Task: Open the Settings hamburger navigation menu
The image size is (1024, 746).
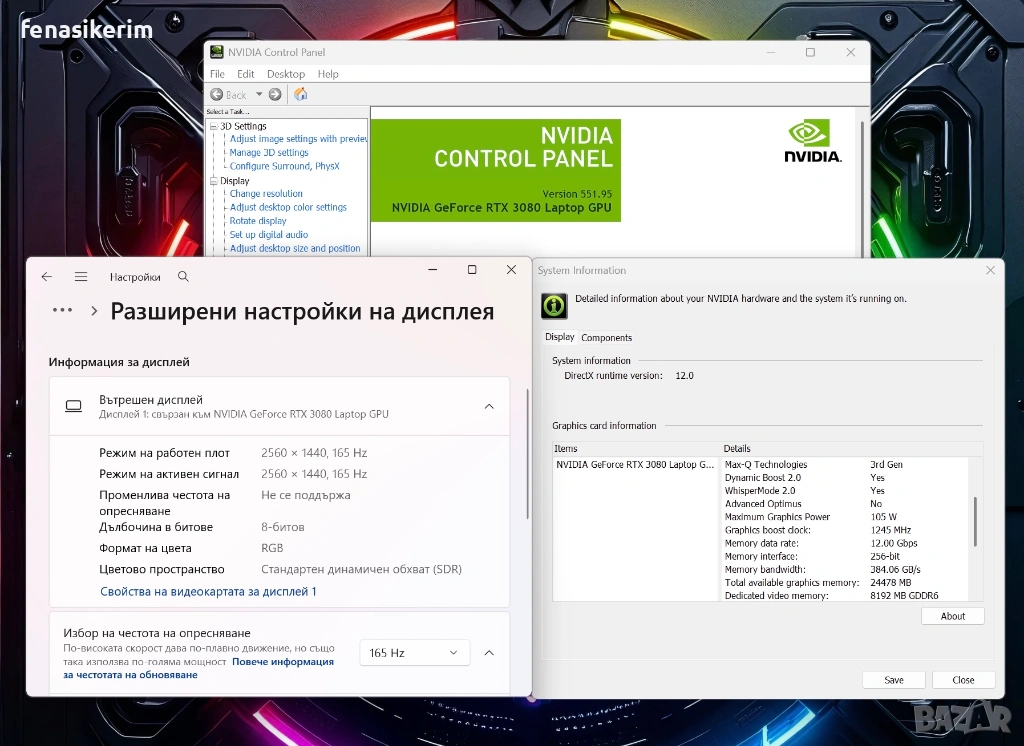Action: (x=81, y=277)
